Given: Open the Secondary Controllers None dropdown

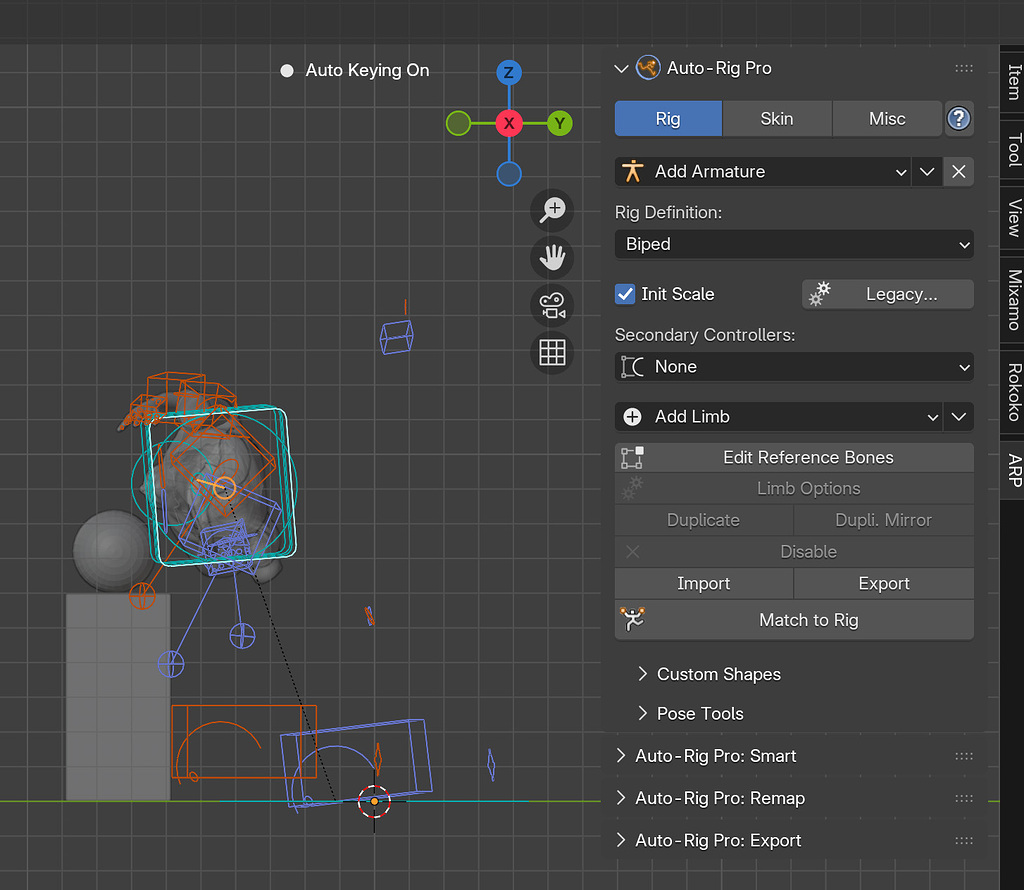Looking at the screenshot, I should (x=794, y=366).
